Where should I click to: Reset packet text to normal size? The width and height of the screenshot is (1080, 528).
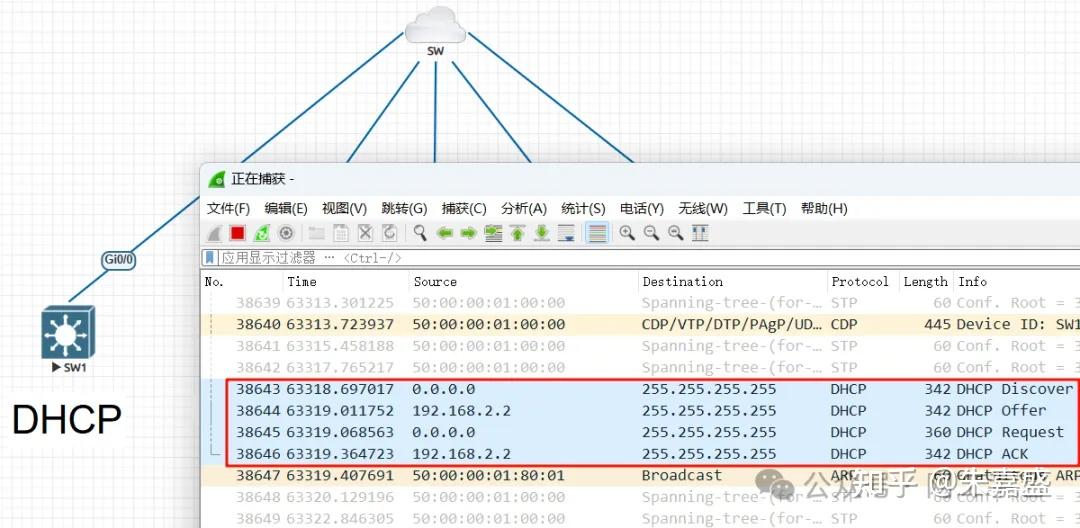(676, 233)
